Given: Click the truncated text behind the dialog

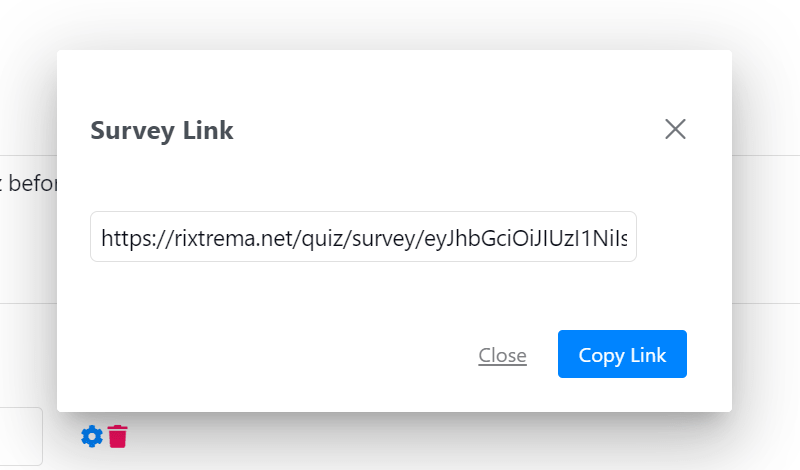Looking at the screenshot, I should click(x=28, y=184).
